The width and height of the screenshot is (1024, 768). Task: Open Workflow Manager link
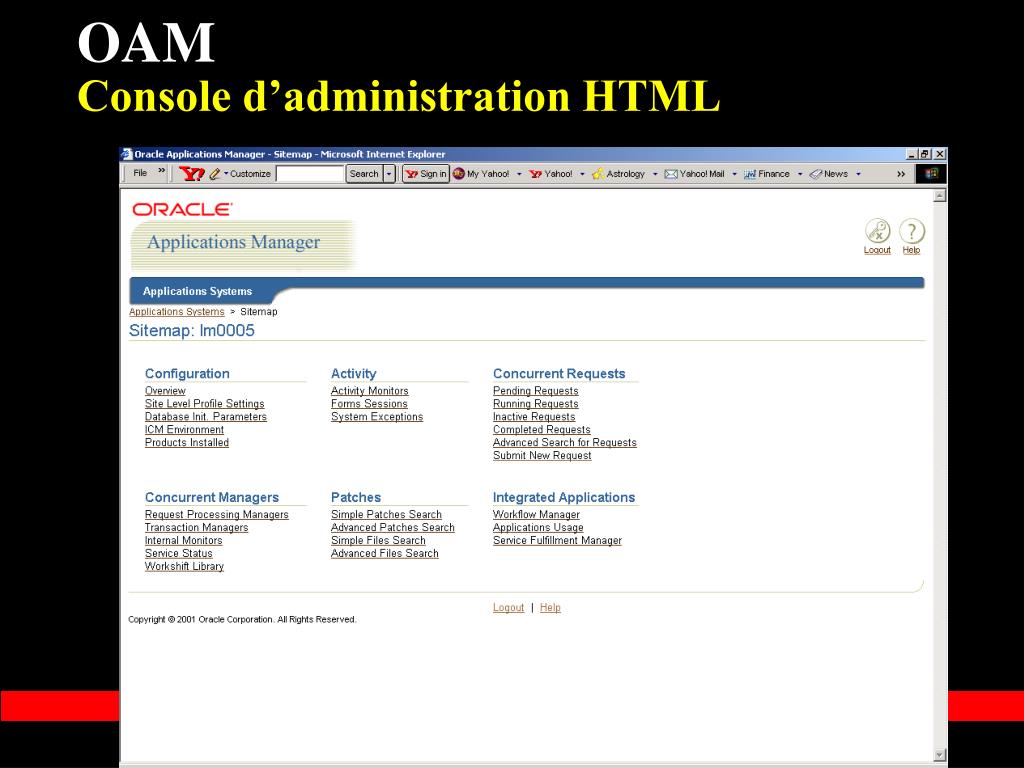(x=536, y=515)
